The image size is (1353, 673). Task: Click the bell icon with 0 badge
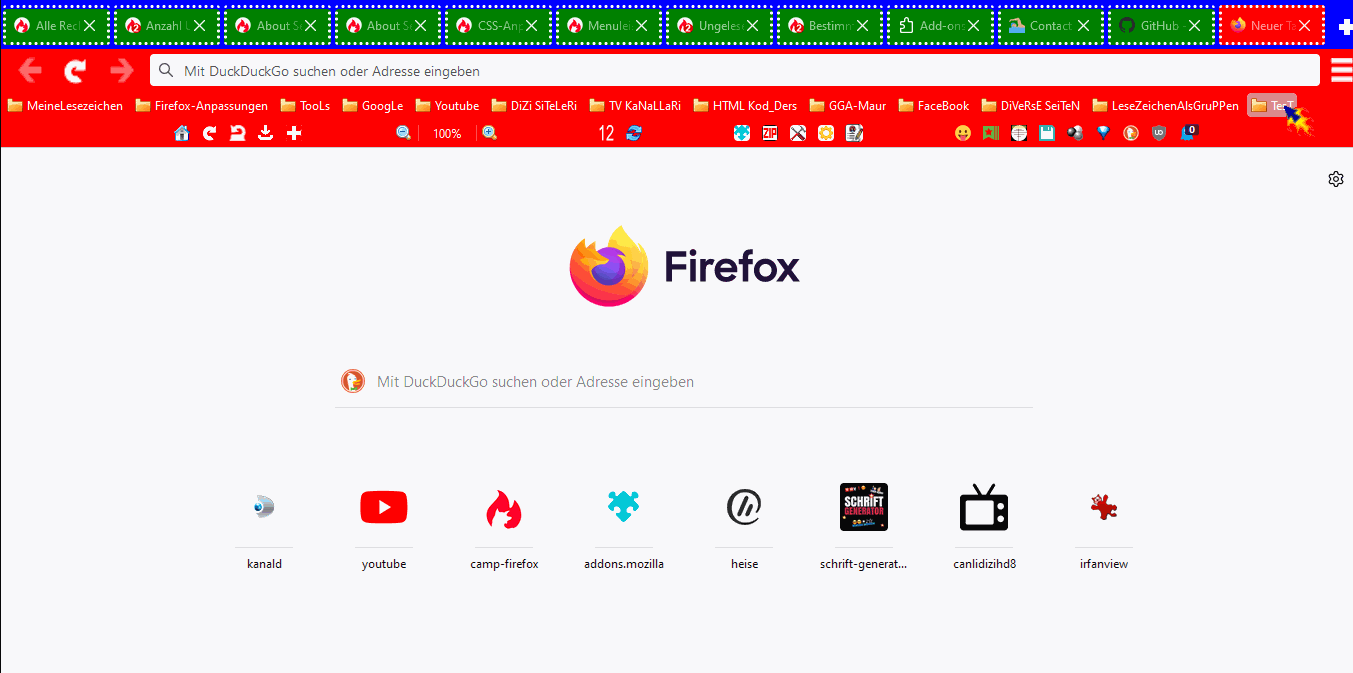[1189, 132]
